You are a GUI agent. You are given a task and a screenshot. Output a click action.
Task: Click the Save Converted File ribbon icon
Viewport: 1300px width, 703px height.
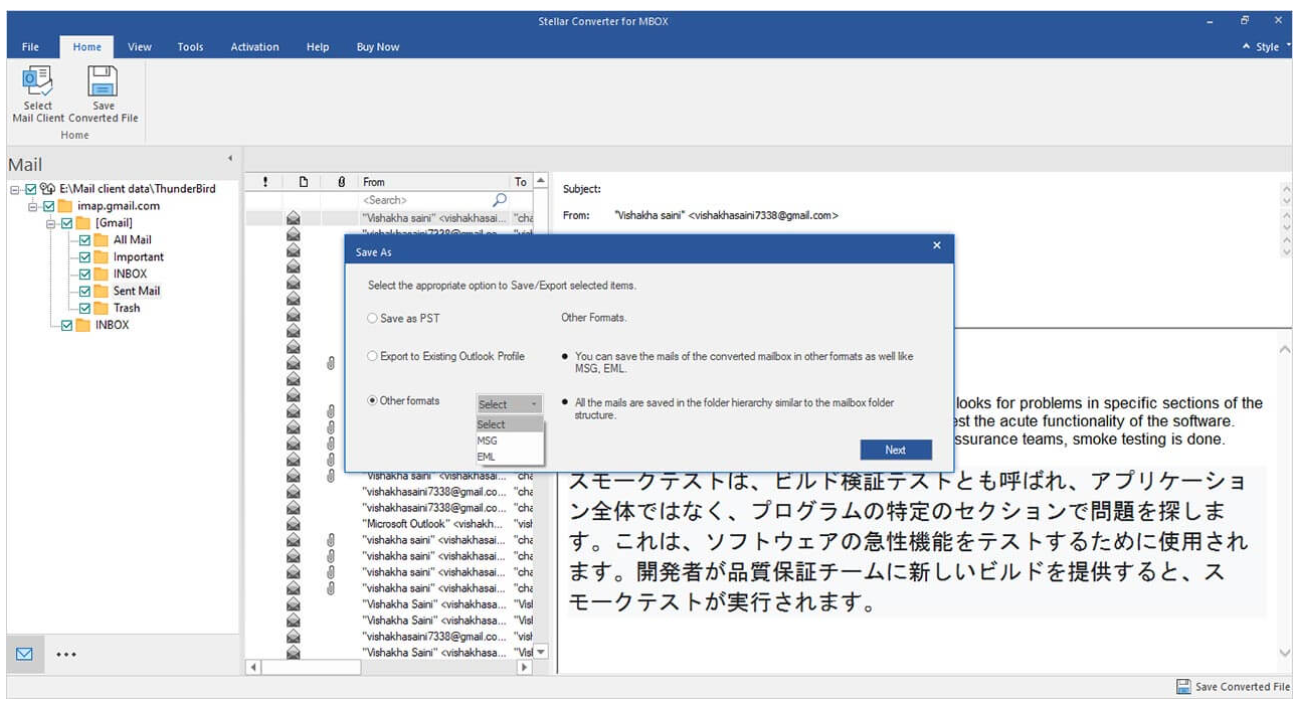click(x=103, y=80)
